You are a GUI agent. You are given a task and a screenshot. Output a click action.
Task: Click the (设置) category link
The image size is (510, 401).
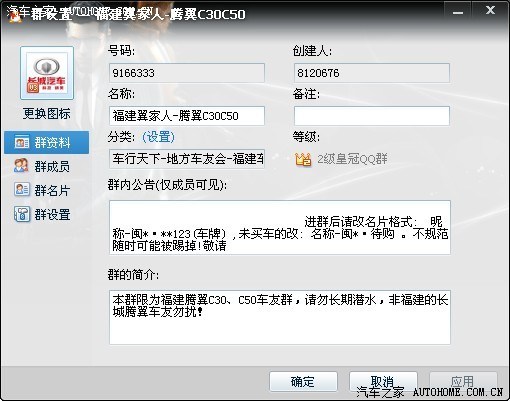158,137
